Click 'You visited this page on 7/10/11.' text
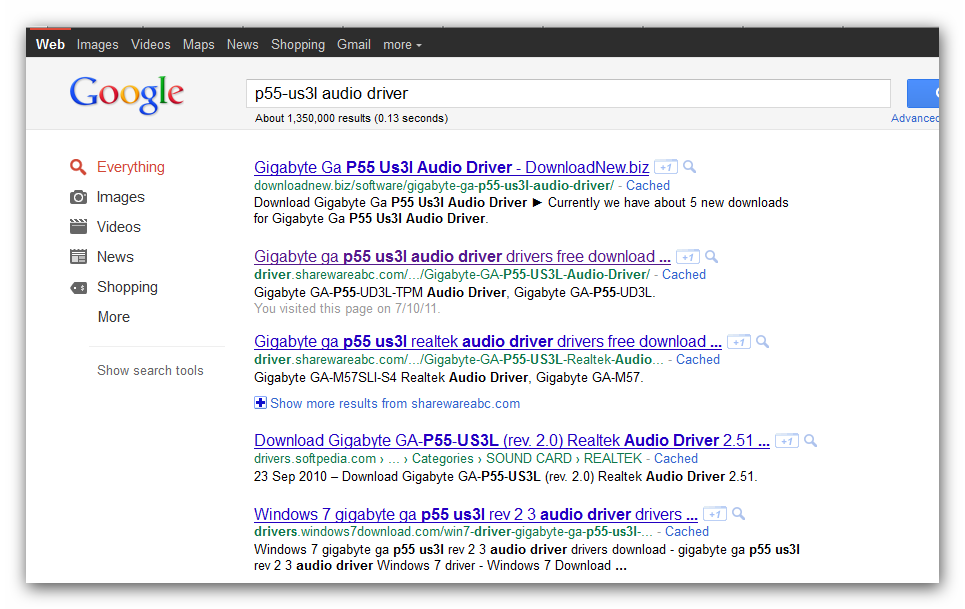Image resolution: width=965 pixels, height=609 pixels. pyautogui.click(x=347, y=309)
